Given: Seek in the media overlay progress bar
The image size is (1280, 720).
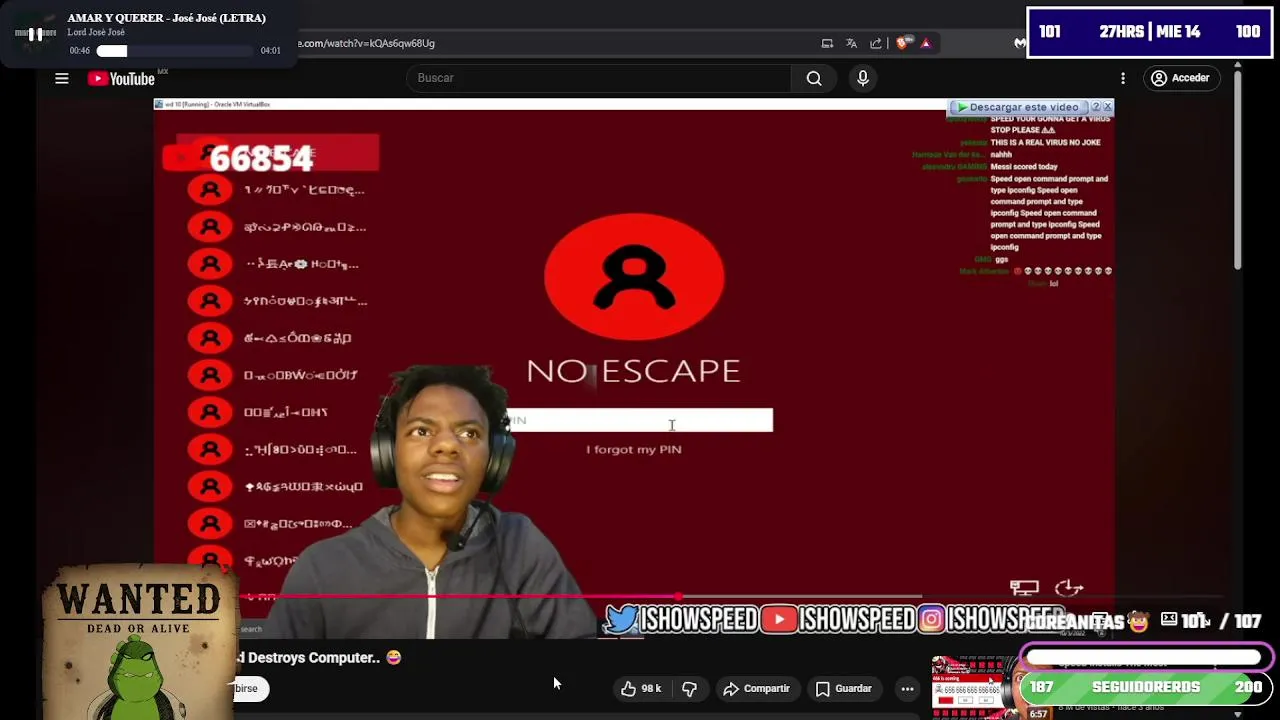Looking at the screenshot, I should click(x=176, y=50).
